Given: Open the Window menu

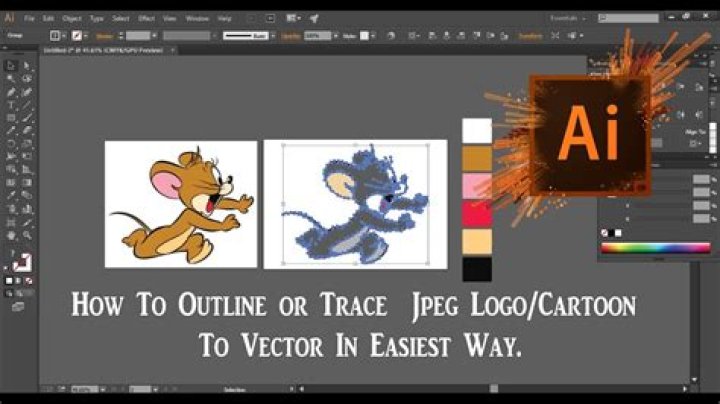Looking at the screenshot, I should pos(197,18).
